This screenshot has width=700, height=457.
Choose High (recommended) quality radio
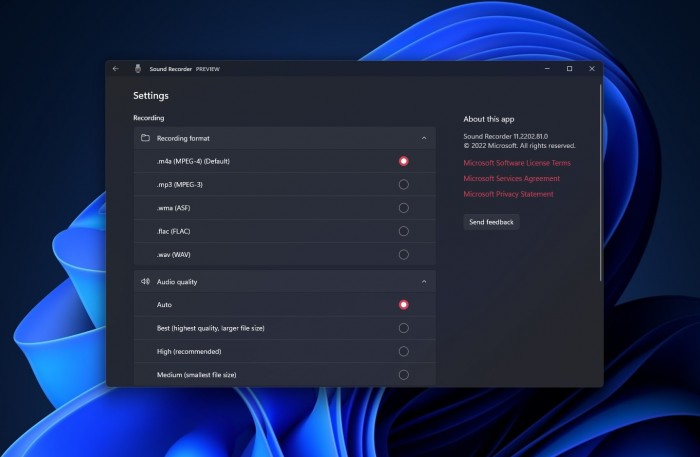pos(404,352)
